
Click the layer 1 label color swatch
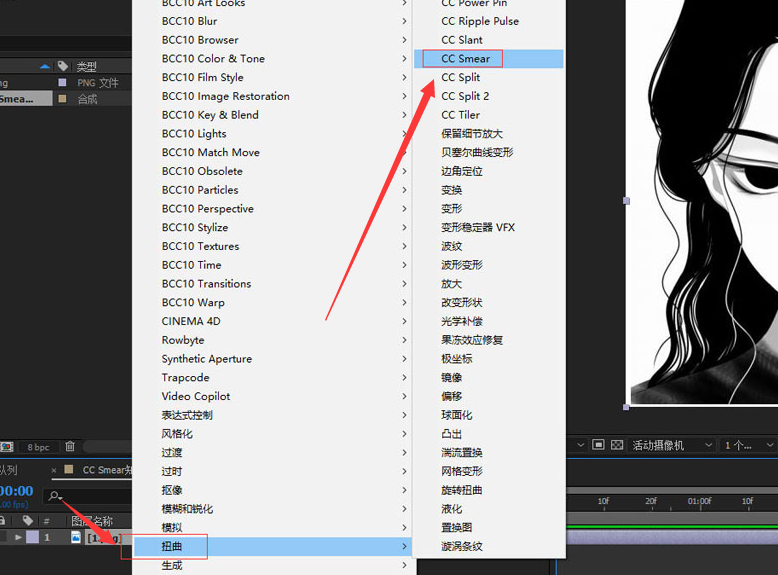[x=32, y=537]
